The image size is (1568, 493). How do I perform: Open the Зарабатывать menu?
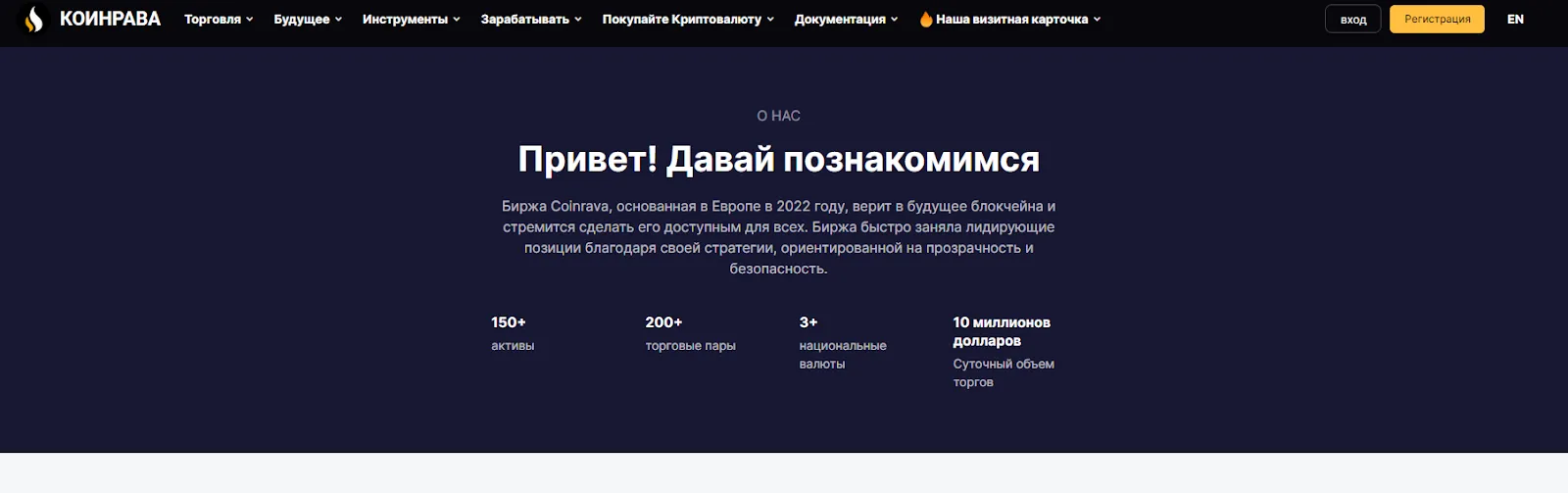[524, 20]
